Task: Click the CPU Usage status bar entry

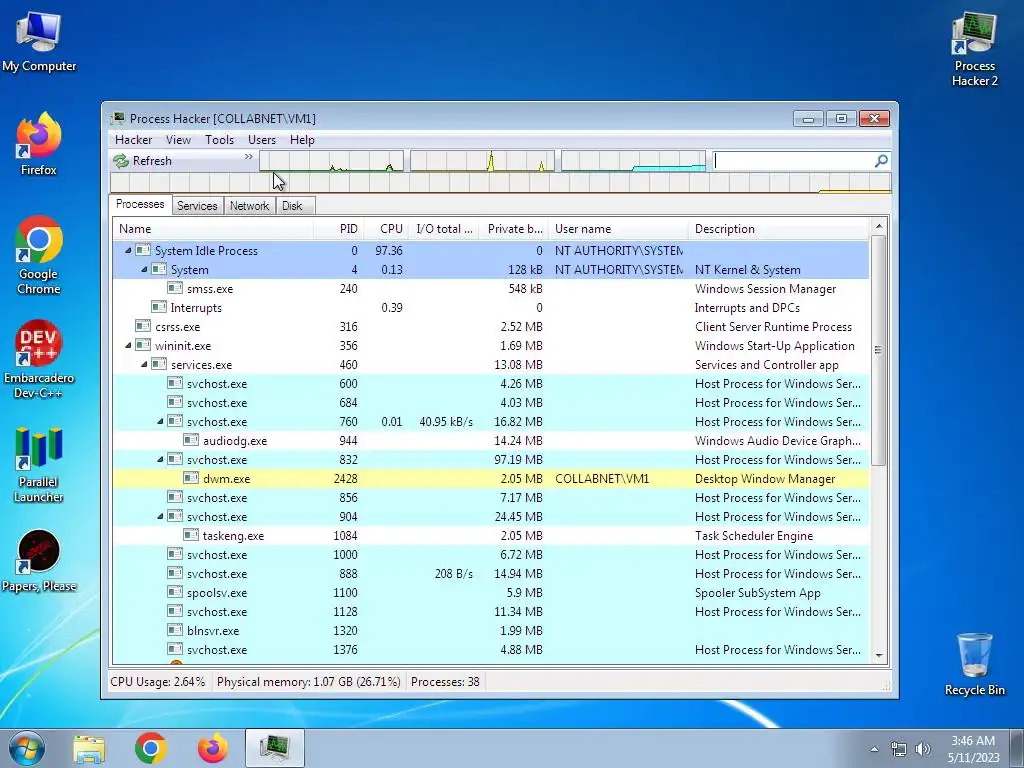Action: pos(157,682)
